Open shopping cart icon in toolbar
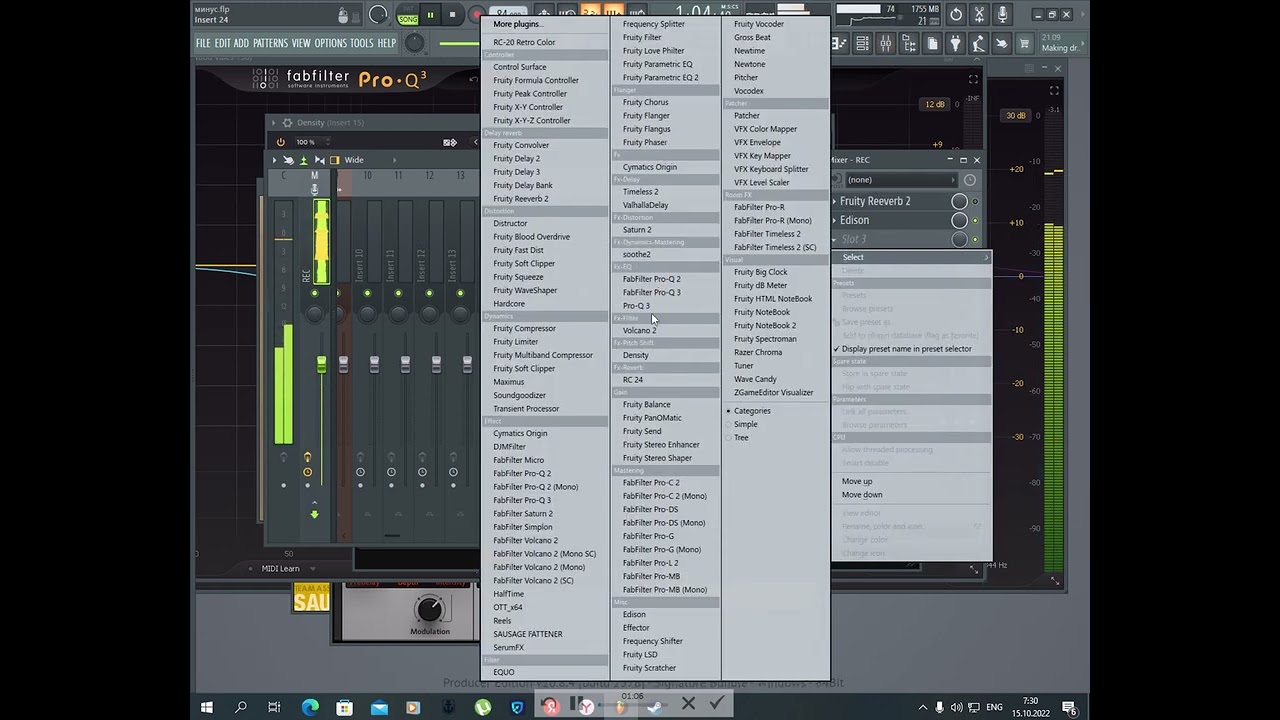The width and height of the screenshot is (1280, 720). [1024, 44]
